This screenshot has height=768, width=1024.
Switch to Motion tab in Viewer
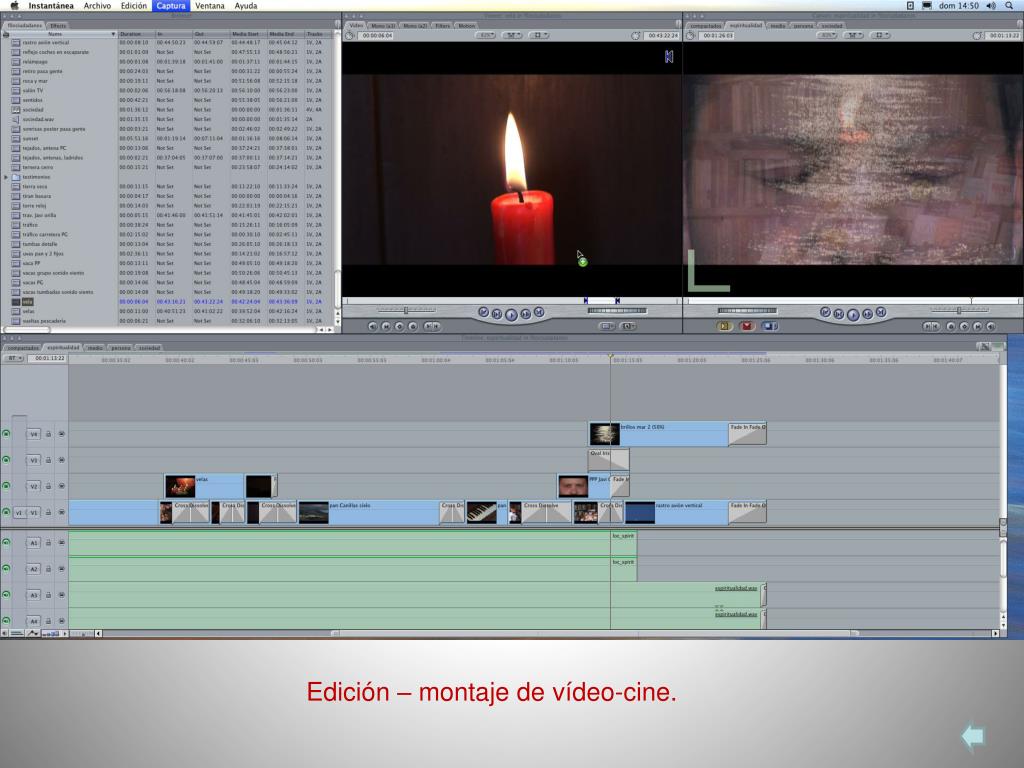[466, 25]
